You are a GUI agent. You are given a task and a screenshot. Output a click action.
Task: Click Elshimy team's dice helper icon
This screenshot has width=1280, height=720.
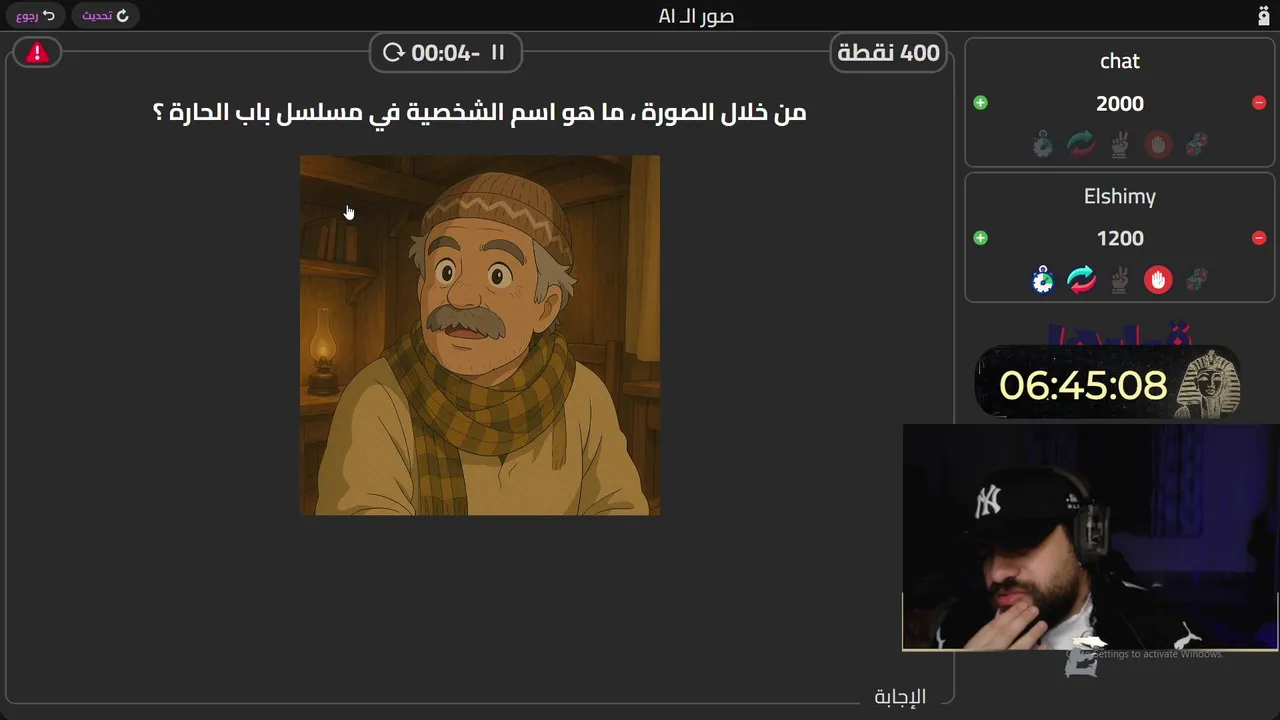tap(1196, 280)
